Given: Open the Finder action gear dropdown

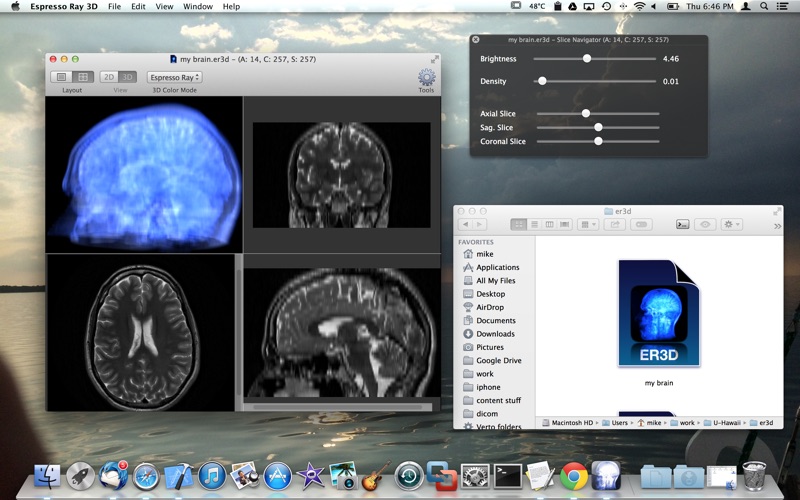Looking at the screenshot, I should (x=731, y=225).
